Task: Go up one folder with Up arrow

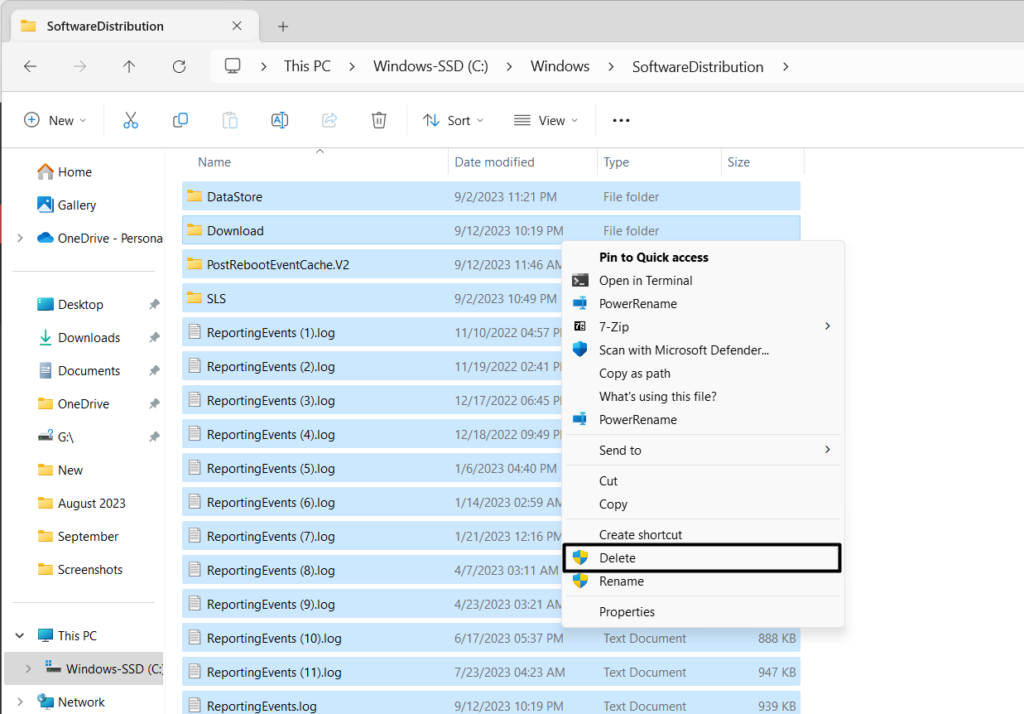Action: [x=129, y=67]
